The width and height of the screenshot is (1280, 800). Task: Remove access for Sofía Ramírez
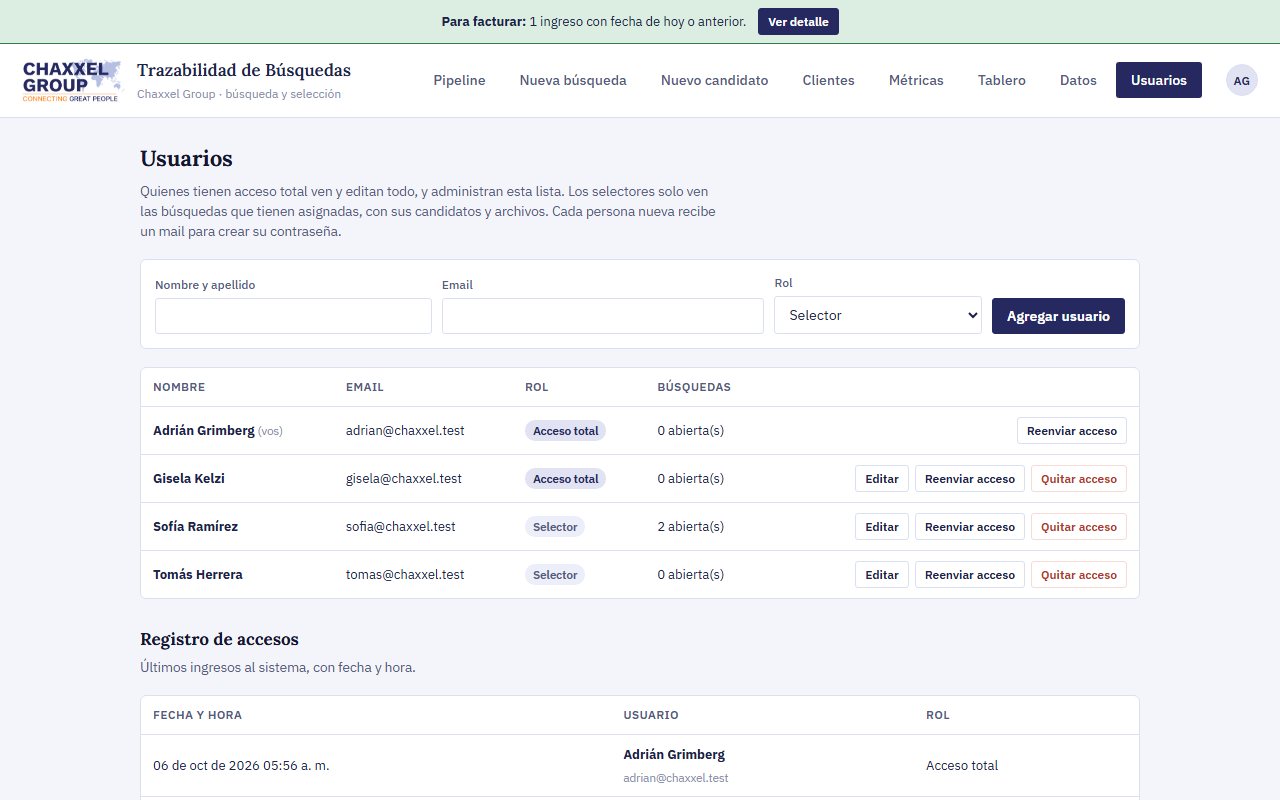(1079, 527)
